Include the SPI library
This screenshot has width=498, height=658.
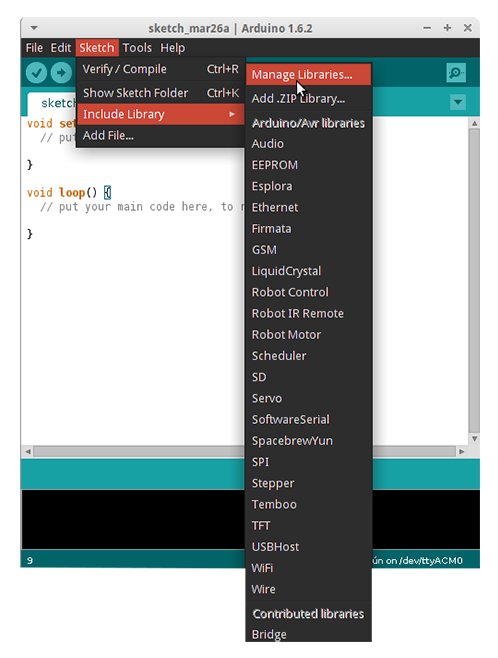pyautogui.click(x=309, y=462)
